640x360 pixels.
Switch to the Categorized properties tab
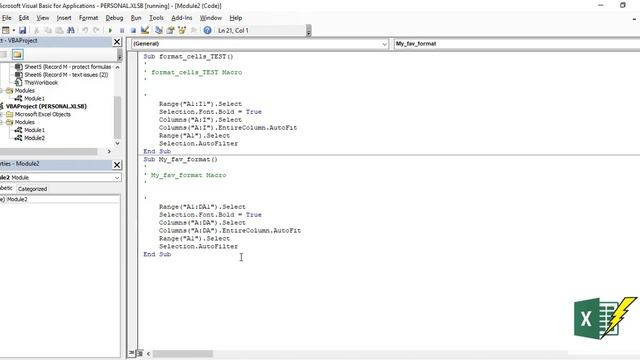pyautogui.click(x=32, y=189)
